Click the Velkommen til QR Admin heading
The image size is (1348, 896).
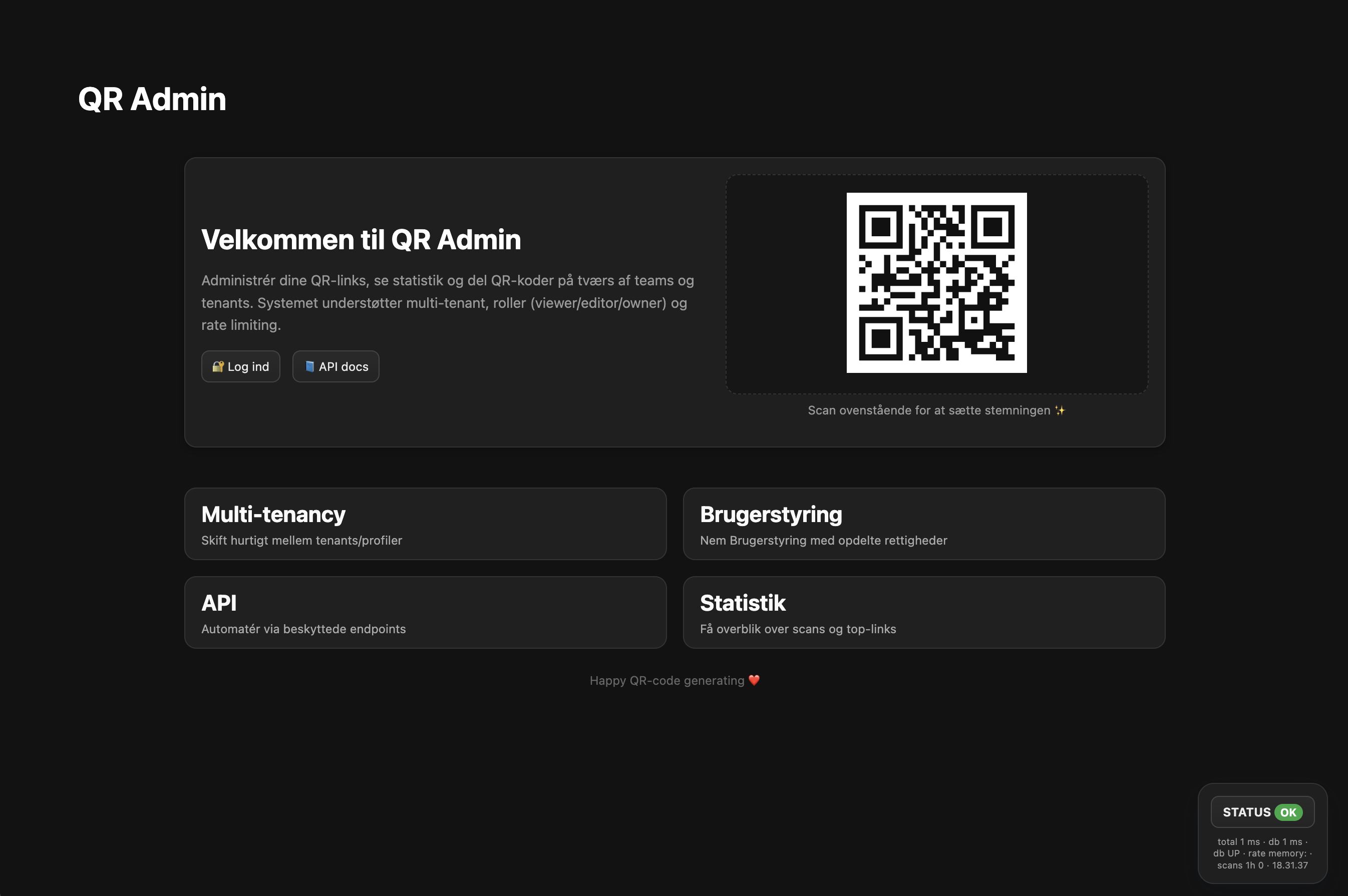(x=362, y=239)
